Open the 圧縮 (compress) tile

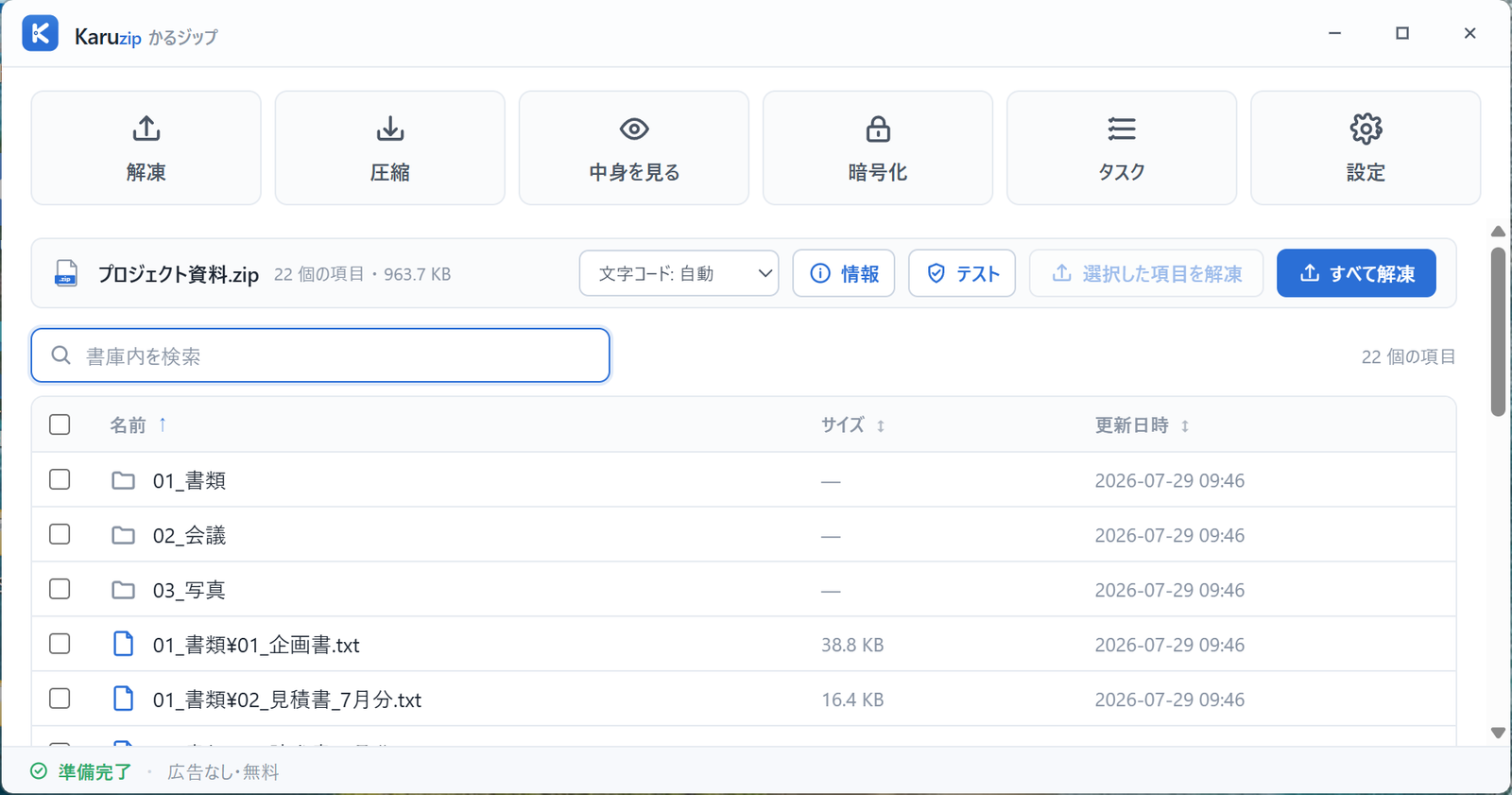click(390, 147)
